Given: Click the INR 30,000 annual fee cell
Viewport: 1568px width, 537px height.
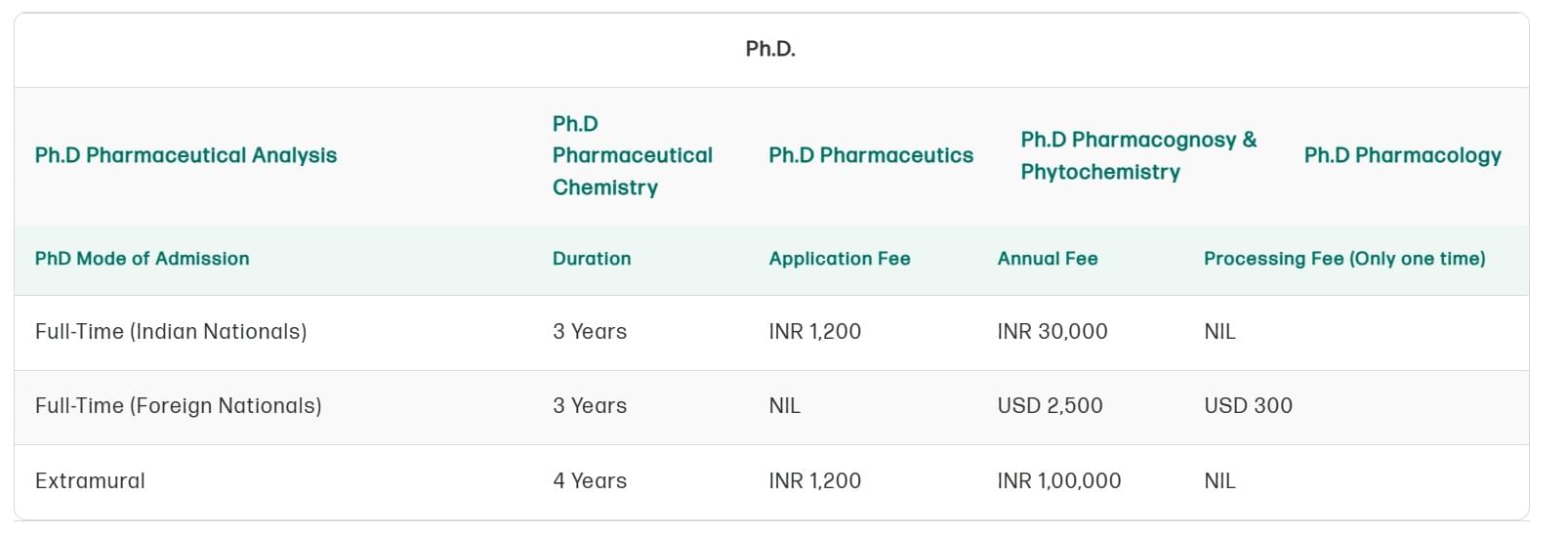Looking at the screenshot, I should pyautogui.click(x=1052, y=332).
